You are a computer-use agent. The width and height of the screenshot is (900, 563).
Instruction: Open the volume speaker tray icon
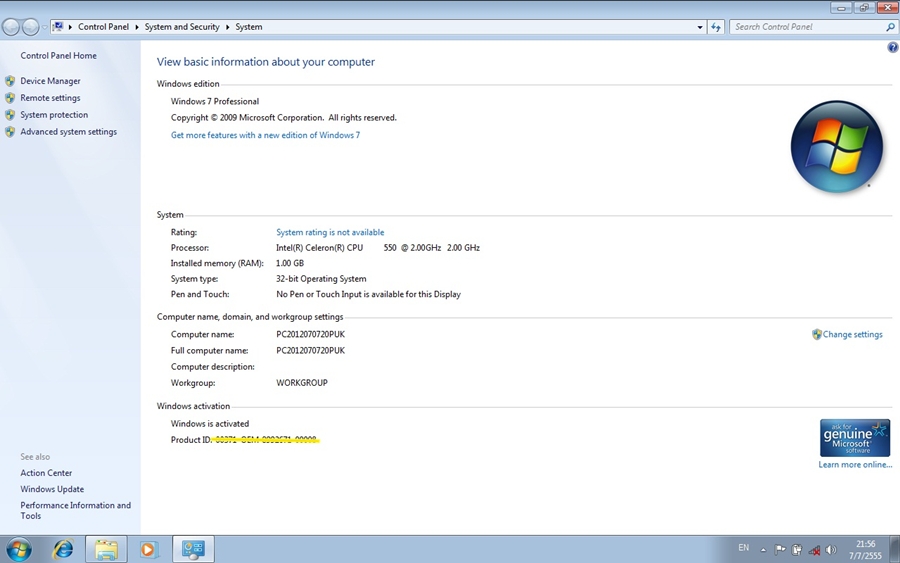(x=831, y=550)
